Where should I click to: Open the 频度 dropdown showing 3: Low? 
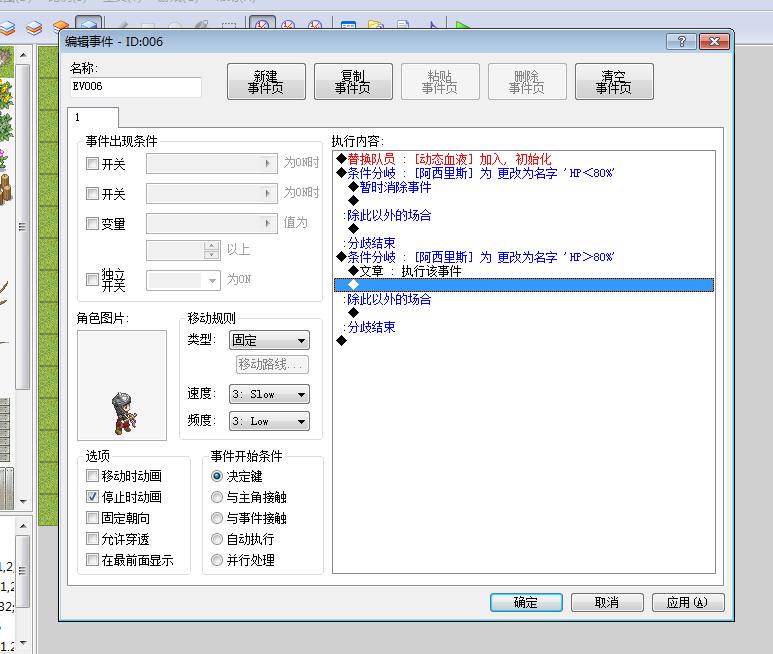coord(269,421)
